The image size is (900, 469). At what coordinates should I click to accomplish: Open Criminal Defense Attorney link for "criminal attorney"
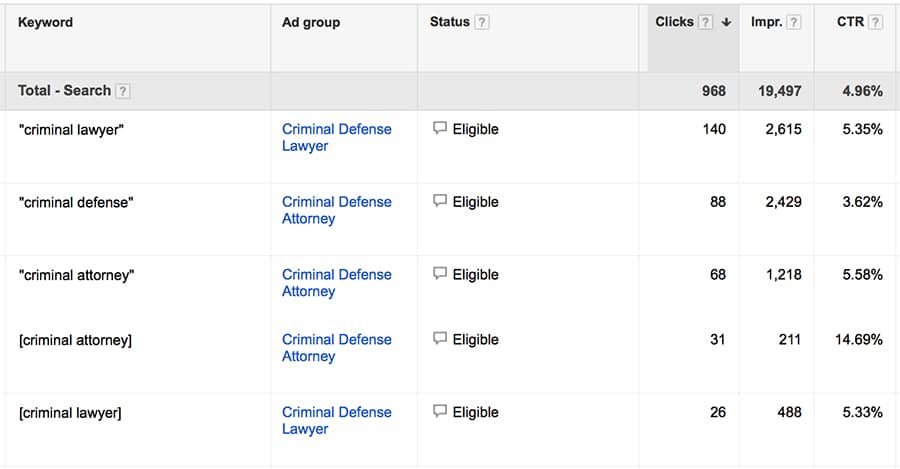pos(336,282)
